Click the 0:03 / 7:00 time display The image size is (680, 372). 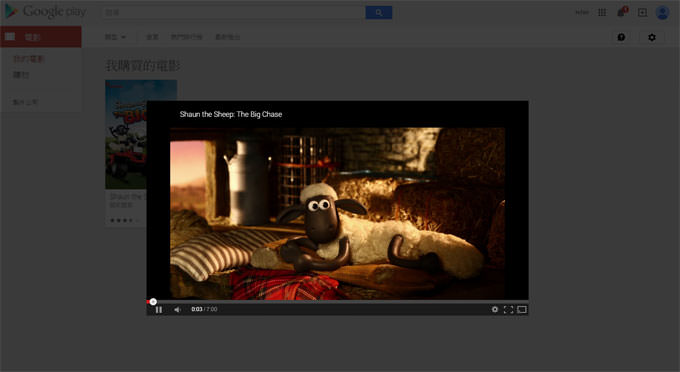coord(204,310)
